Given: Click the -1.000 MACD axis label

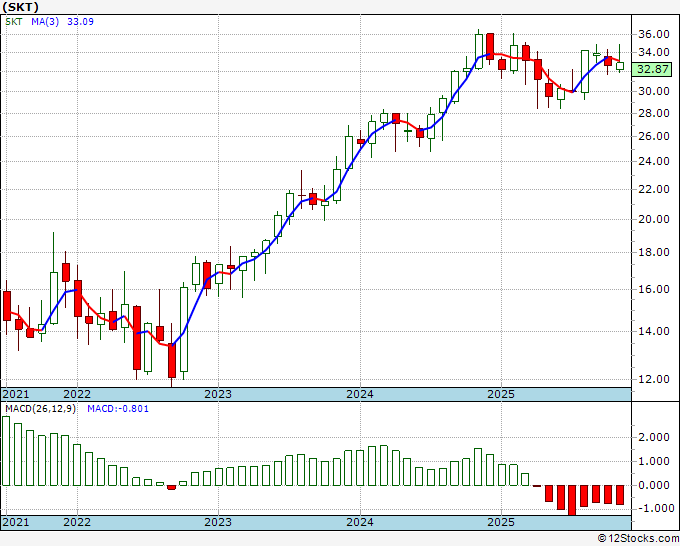Looking at the screenshot, I should pos(654,508).
